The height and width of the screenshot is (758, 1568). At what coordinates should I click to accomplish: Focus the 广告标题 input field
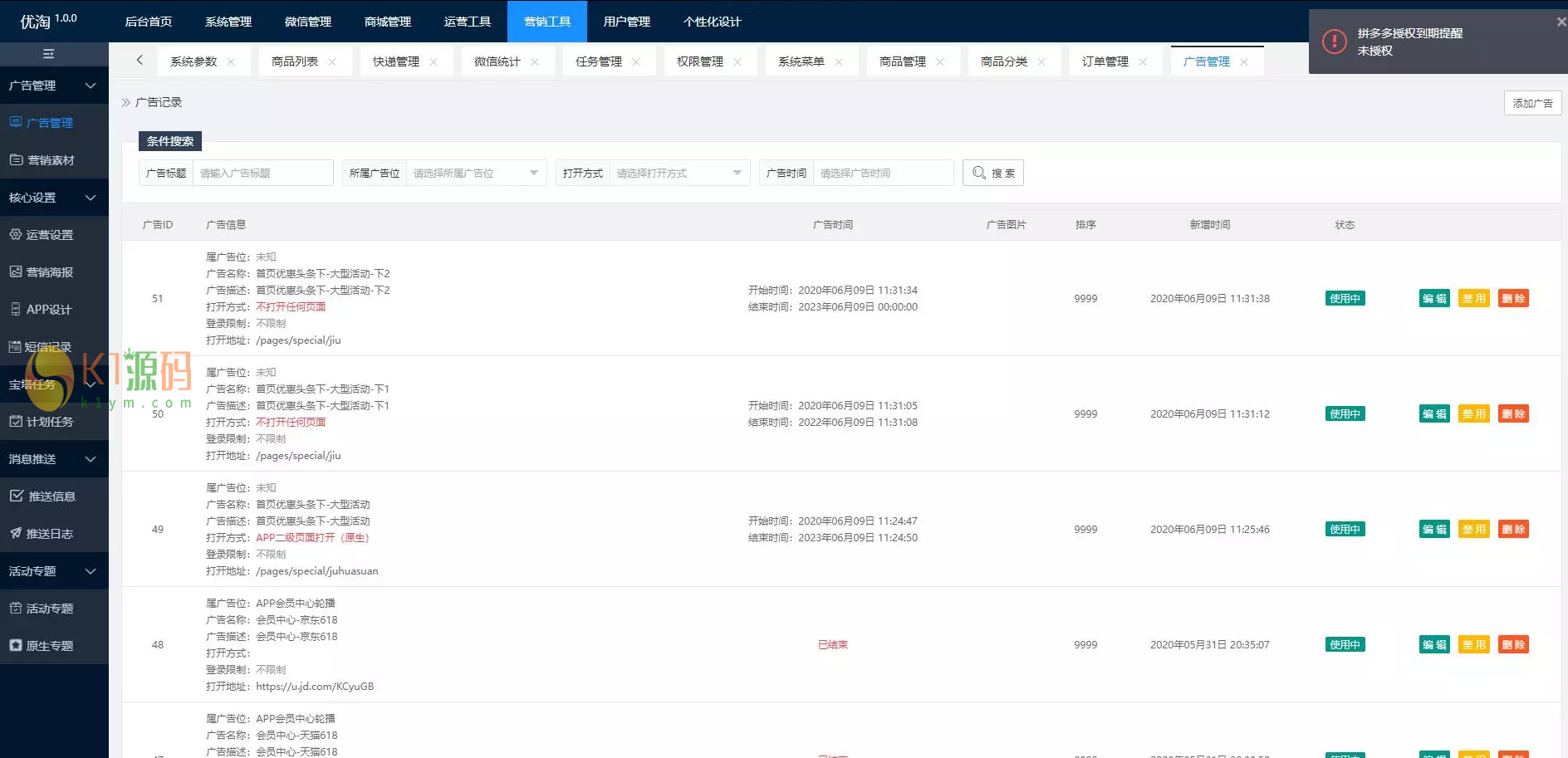pyautogui.click(x=262, y=174)
